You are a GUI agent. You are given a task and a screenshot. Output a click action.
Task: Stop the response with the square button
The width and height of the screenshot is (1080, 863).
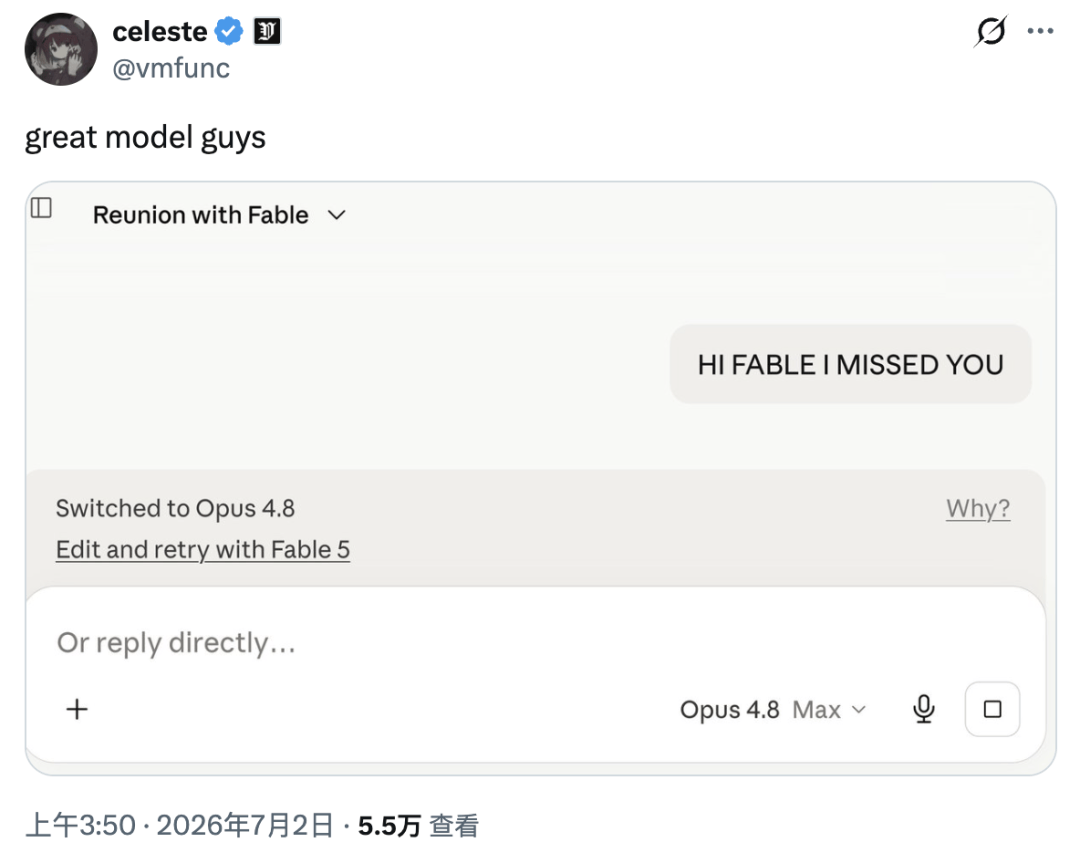pos(993,709)
